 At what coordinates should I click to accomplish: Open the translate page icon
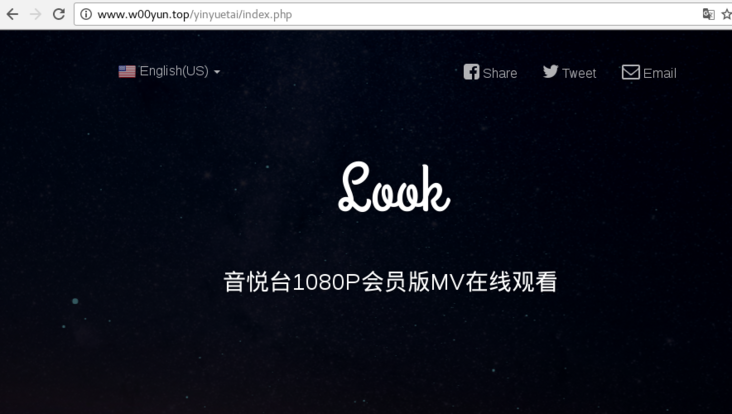pyautogui.click(x=709, y=14)
